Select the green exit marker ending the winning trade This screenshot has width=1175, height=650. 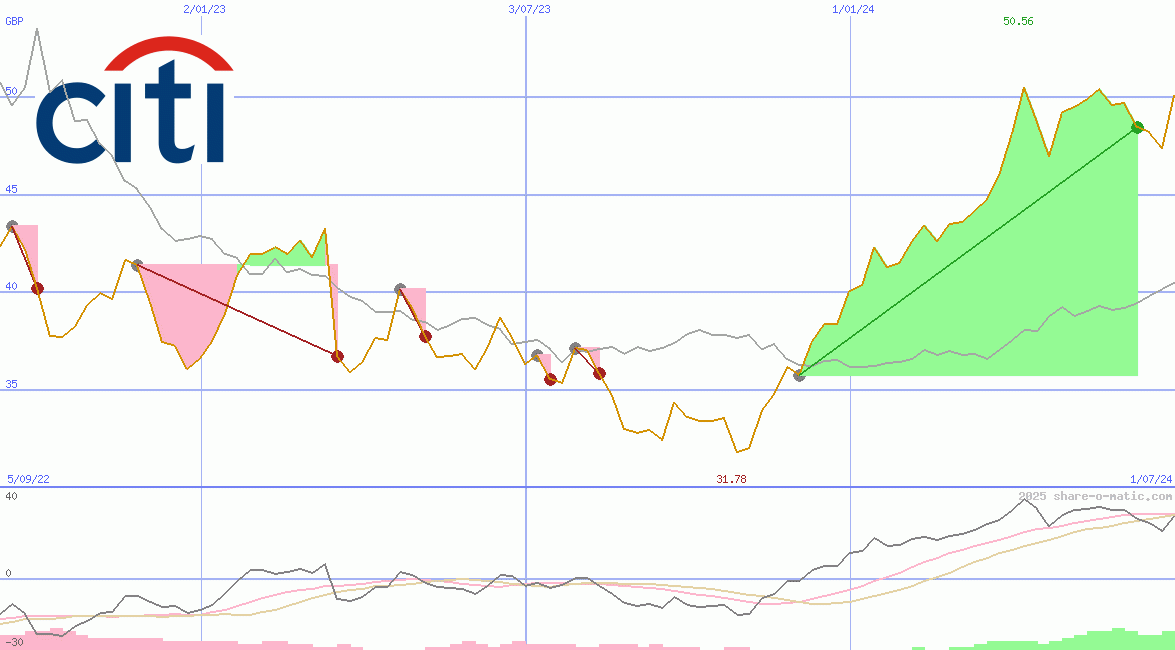pyautogui.click(x=1137, y=127)
